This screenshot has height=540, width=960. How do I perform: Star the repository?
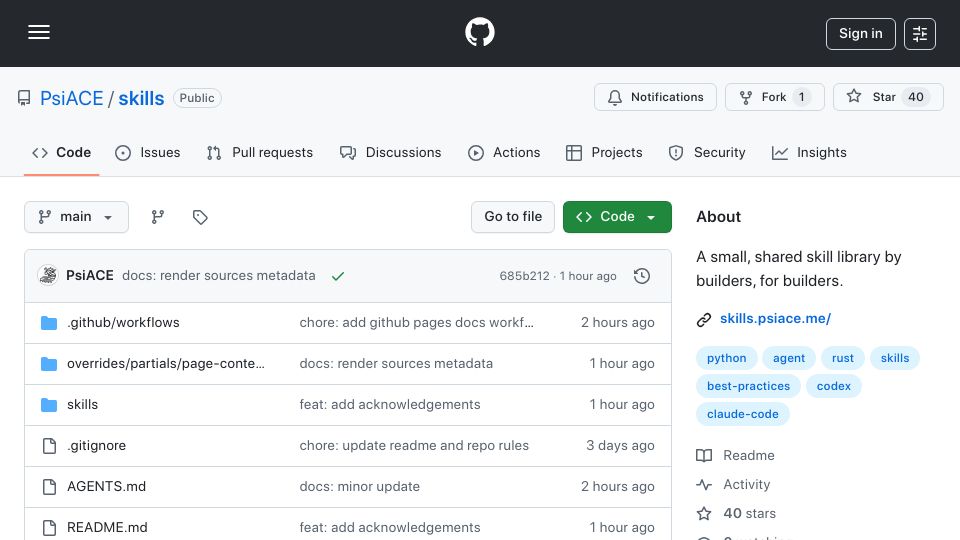888,97
